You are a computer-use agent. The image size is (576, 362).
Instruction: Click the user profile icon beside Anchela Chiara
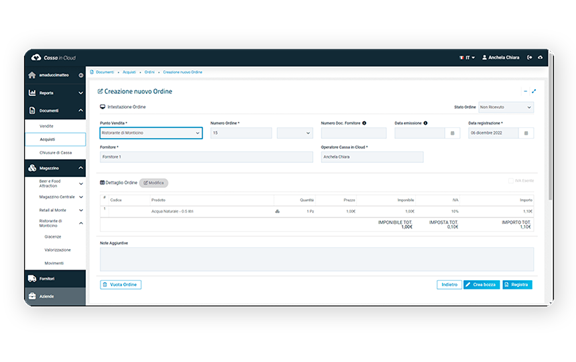(485, 57)
